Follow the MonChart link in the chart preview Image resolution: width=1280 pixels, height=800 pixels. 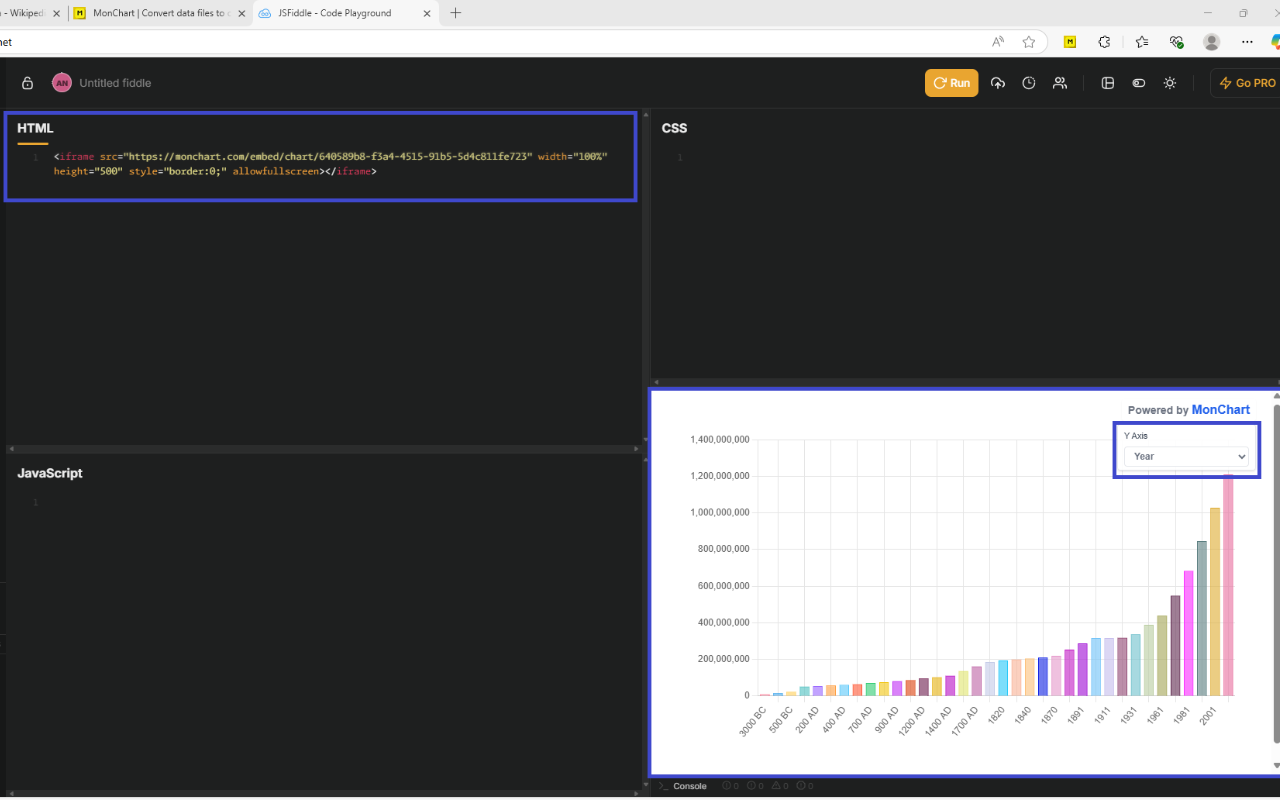pos(1220,409)
